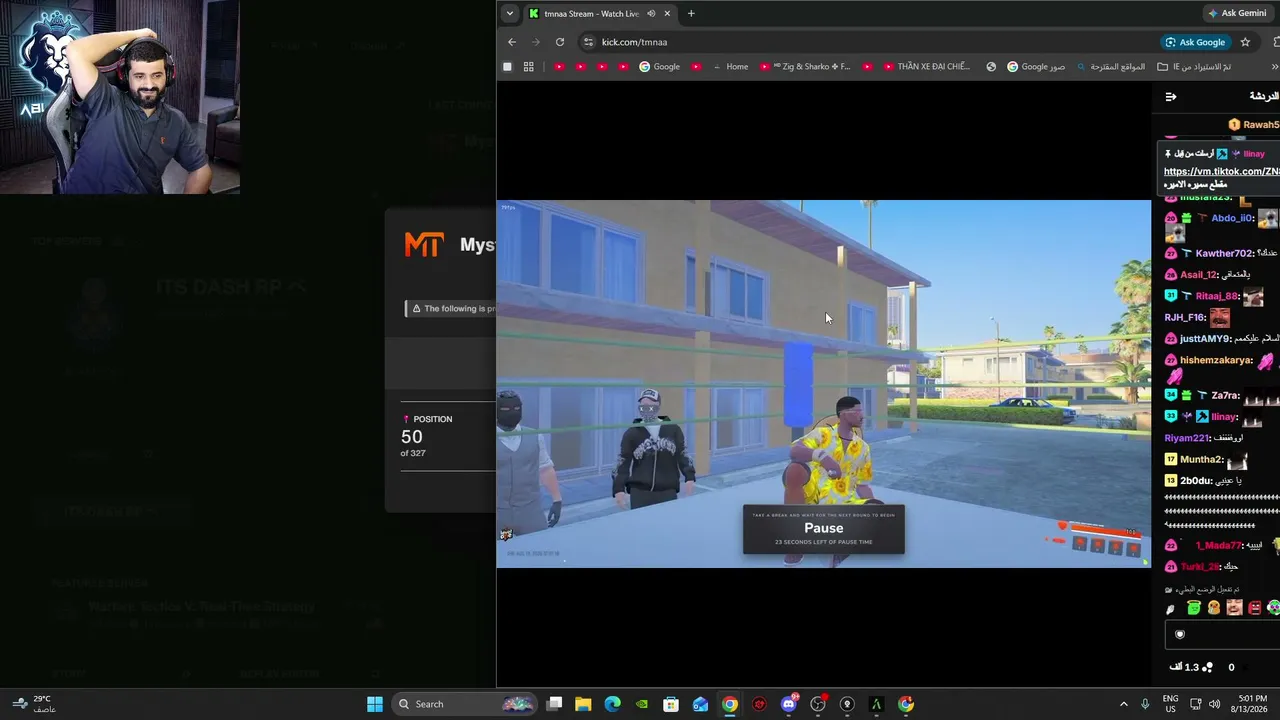Image resolution: width=1280 pixels, height=720 pixels.
Task: Click username Muntha2 in chat
Action: [1201, 460]
